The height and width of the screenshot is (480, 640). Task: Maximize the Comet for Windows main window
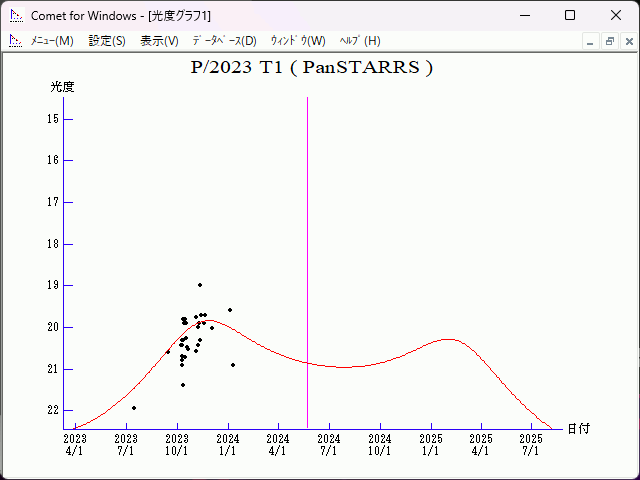(x=569, y=16)
